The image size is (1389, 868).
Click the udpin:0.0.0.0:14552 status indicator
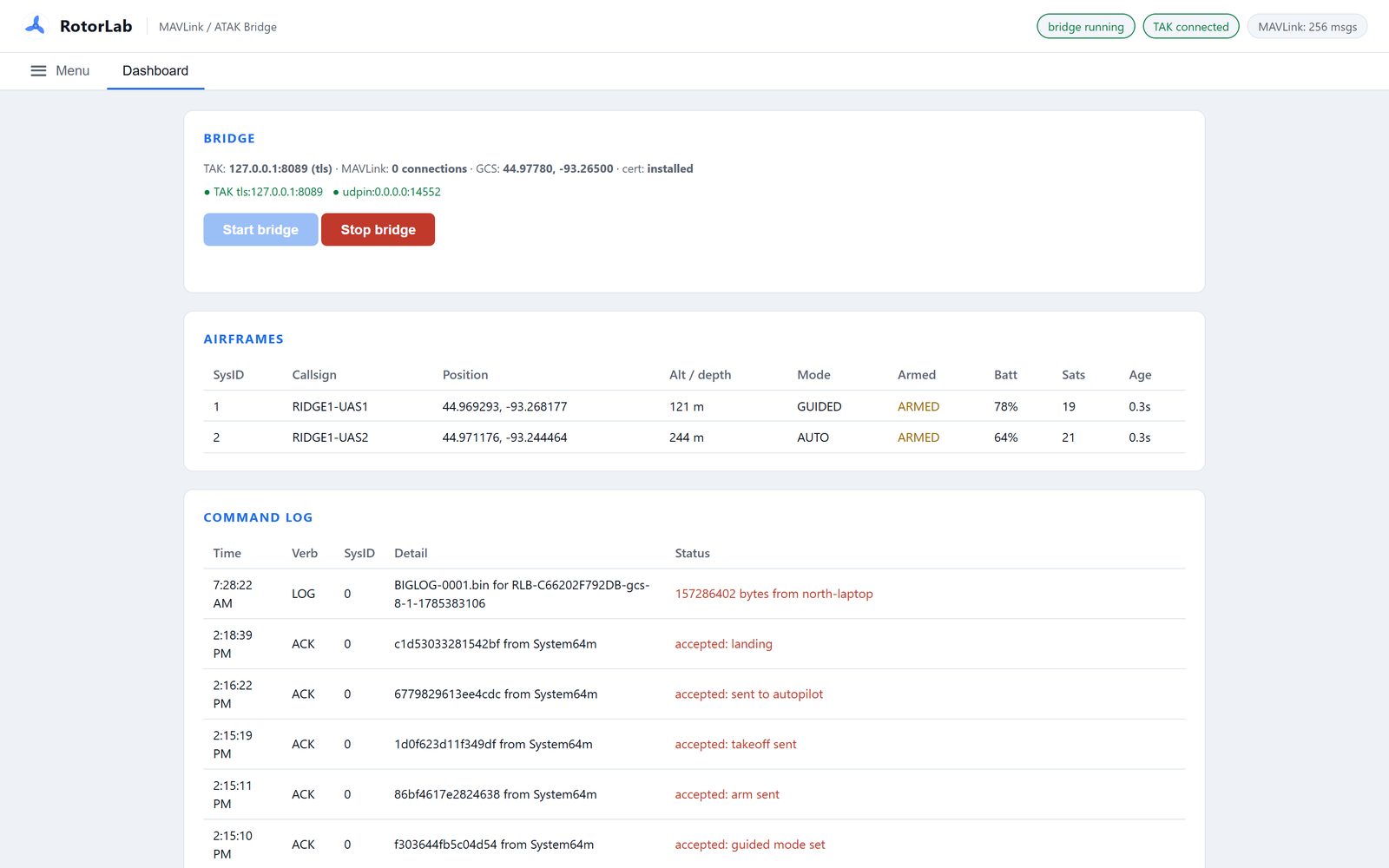pyautogui.click(x=387, y=192)
